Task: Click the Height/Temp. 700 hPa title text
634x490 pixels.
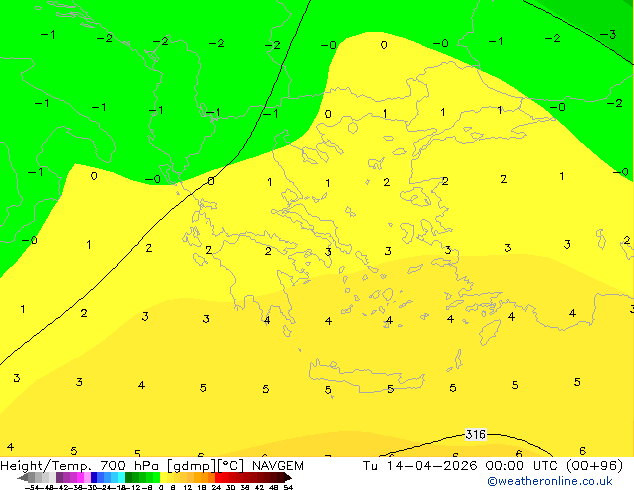Action: pos(79,466)
